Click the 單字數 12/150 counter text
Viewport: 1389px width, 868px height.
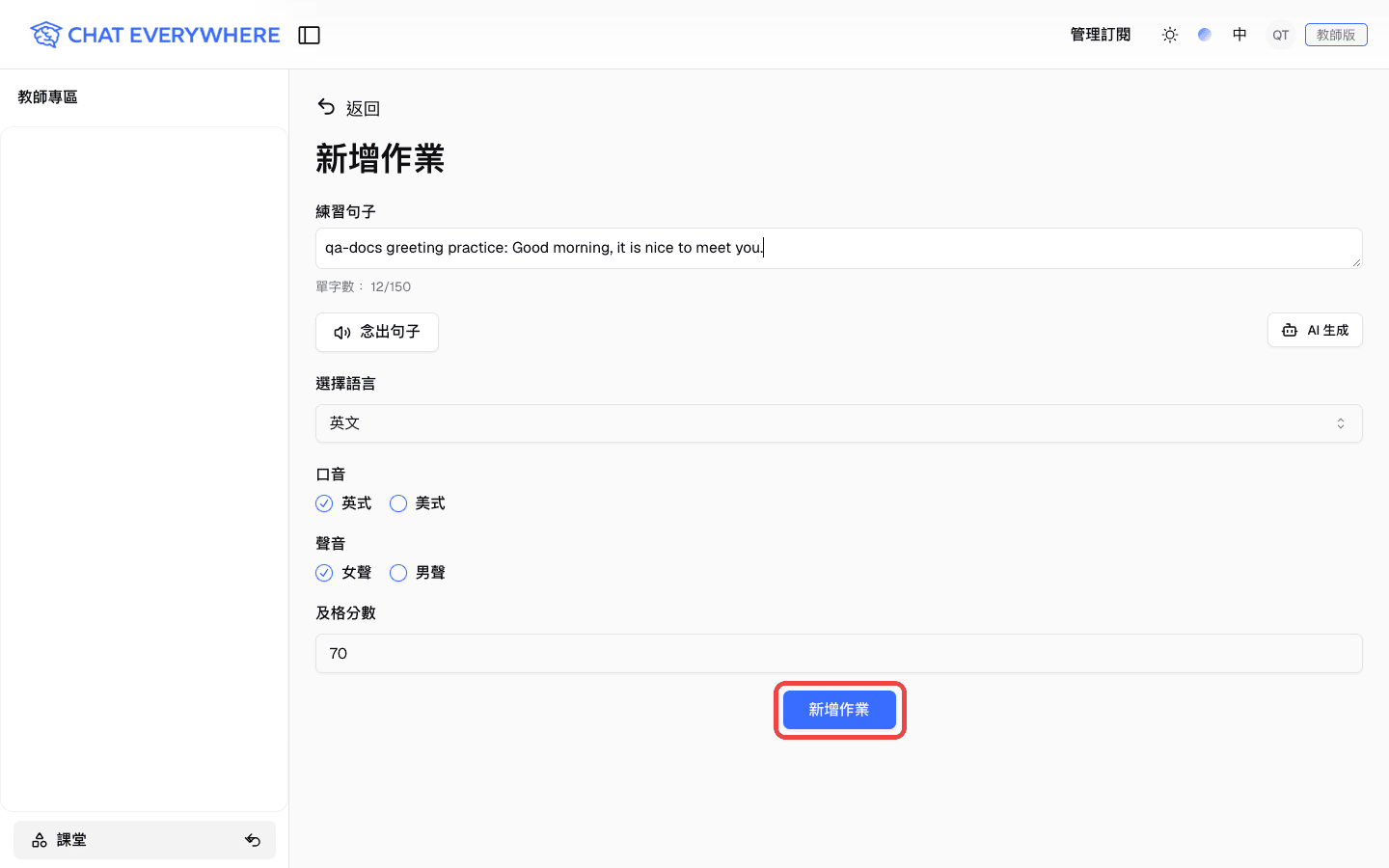[x=364, y=286]
